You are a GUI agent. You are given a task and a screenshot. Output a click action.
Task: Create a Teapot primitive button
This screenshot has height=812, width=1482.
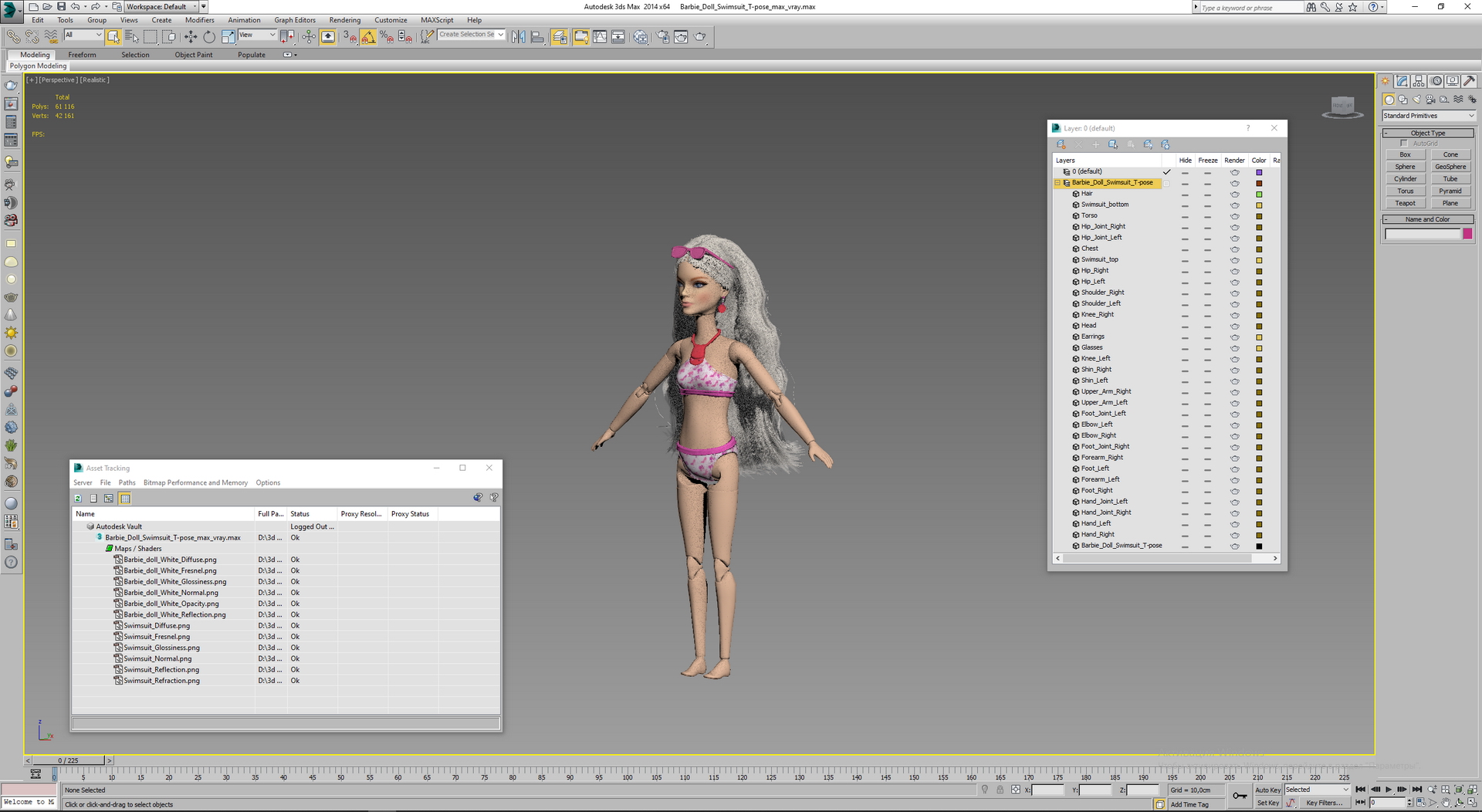[1405, 203]
